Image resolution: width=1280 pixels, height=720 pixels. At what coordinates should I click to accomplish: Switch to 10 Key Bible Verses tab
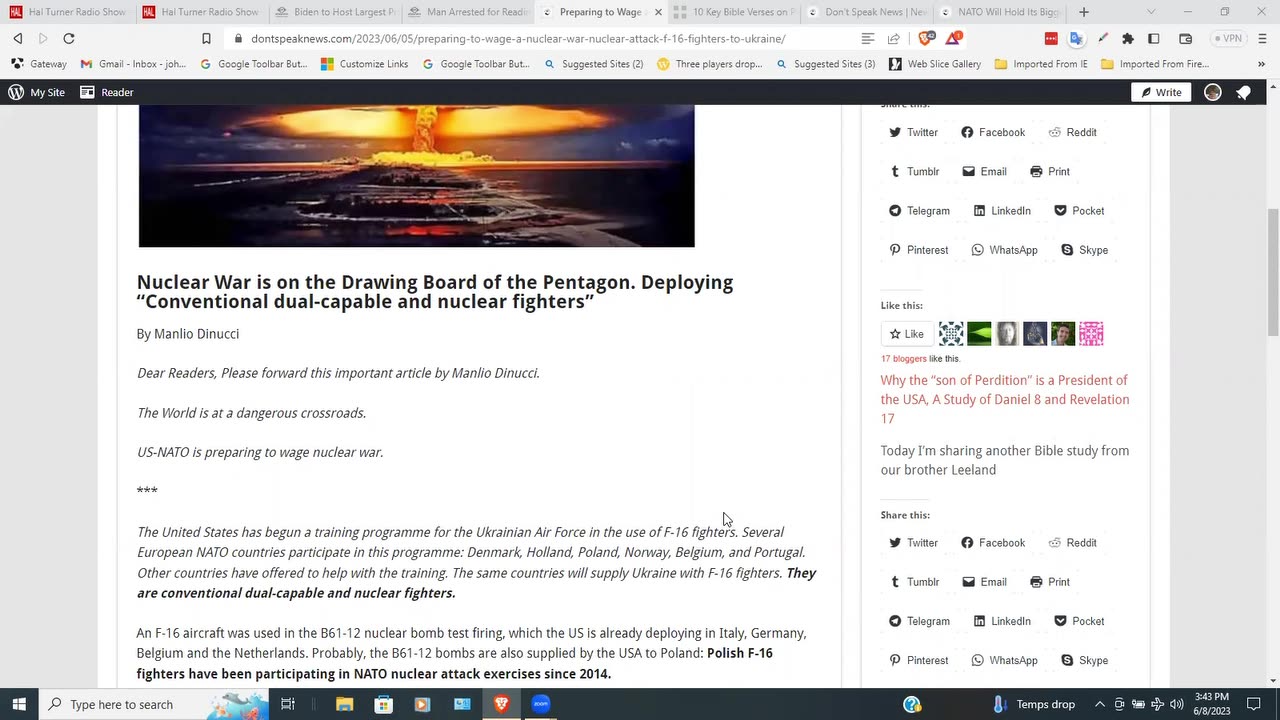click(734, 12)
